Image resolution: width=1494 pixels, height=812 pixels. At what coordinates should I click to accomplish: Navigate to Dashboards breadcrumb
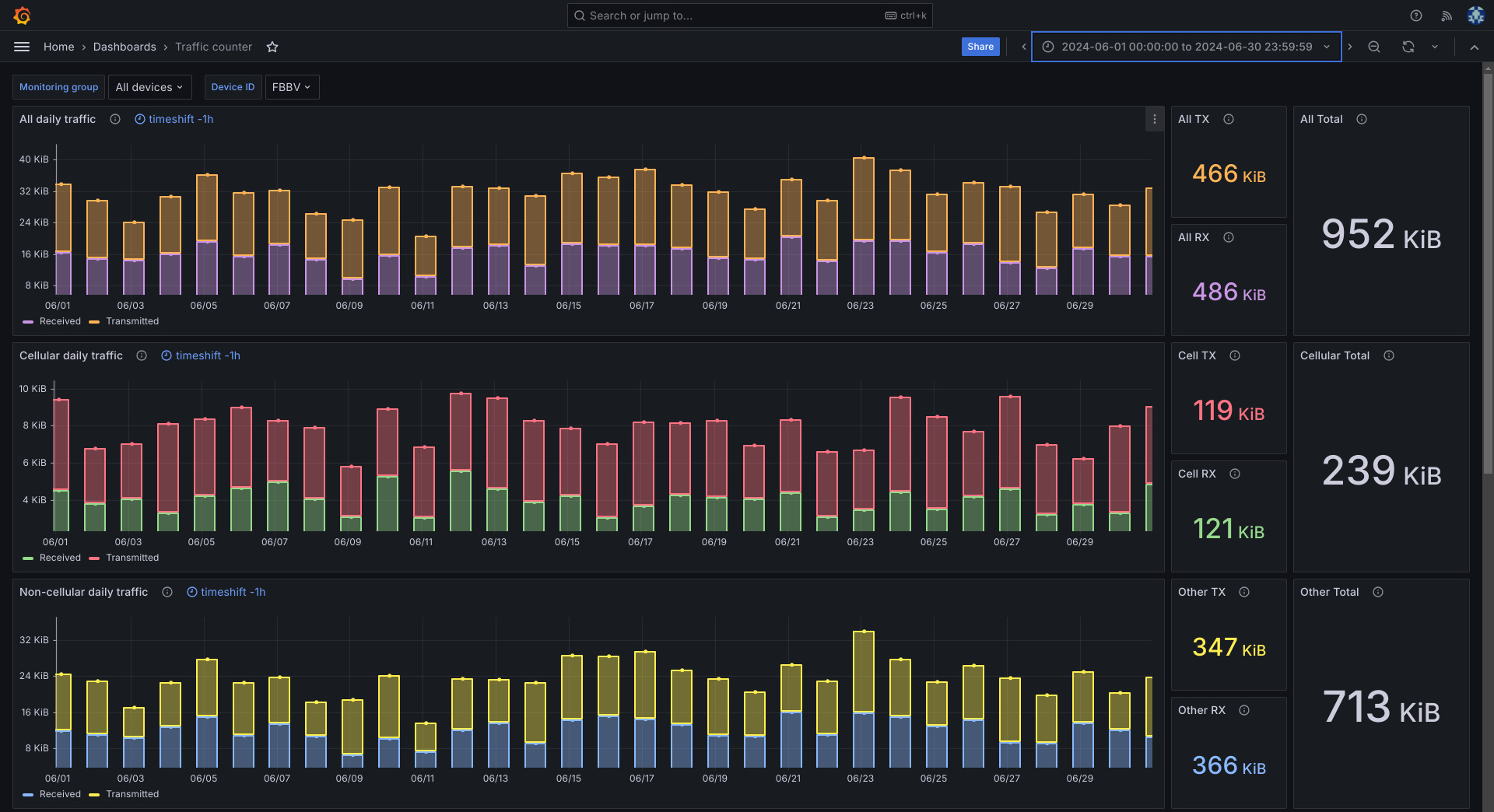(x=124, y=47)
